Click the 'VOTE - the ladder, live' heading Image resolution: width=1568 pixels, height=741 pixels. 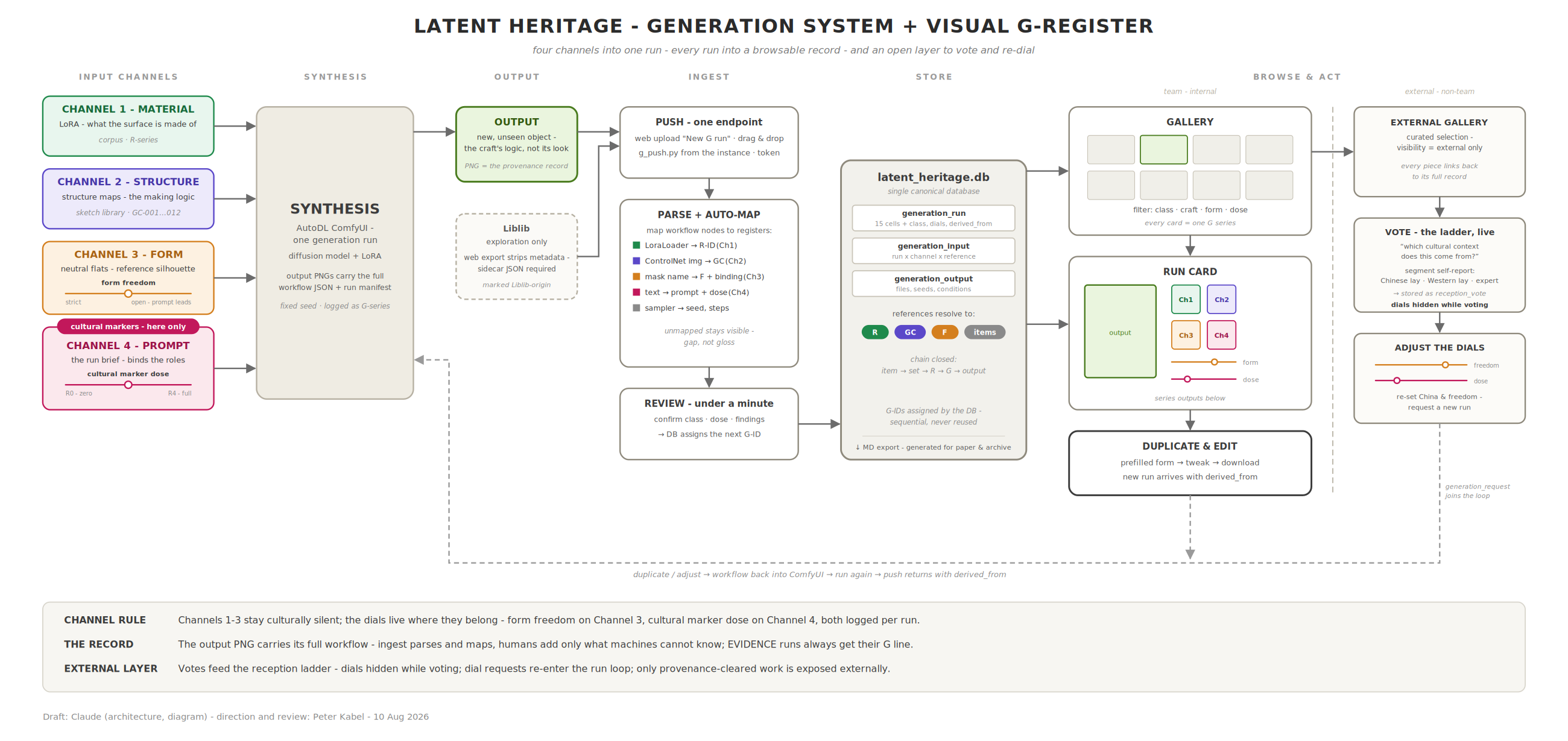[1439, 232]
